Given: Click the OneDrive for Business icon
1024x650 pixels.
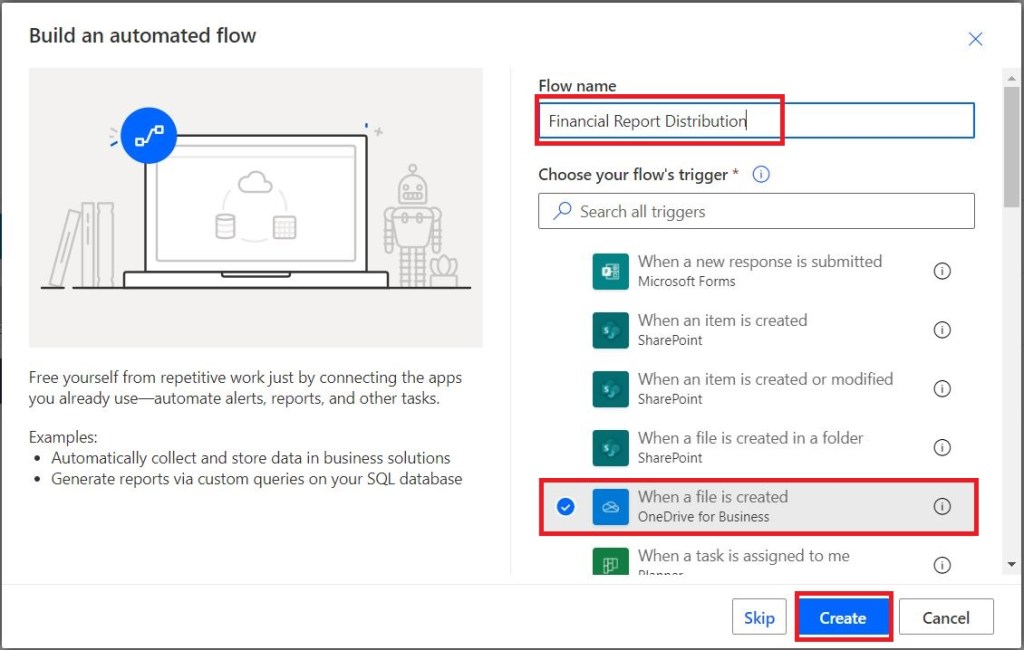Looking at the screenshot, I should 610,506.
